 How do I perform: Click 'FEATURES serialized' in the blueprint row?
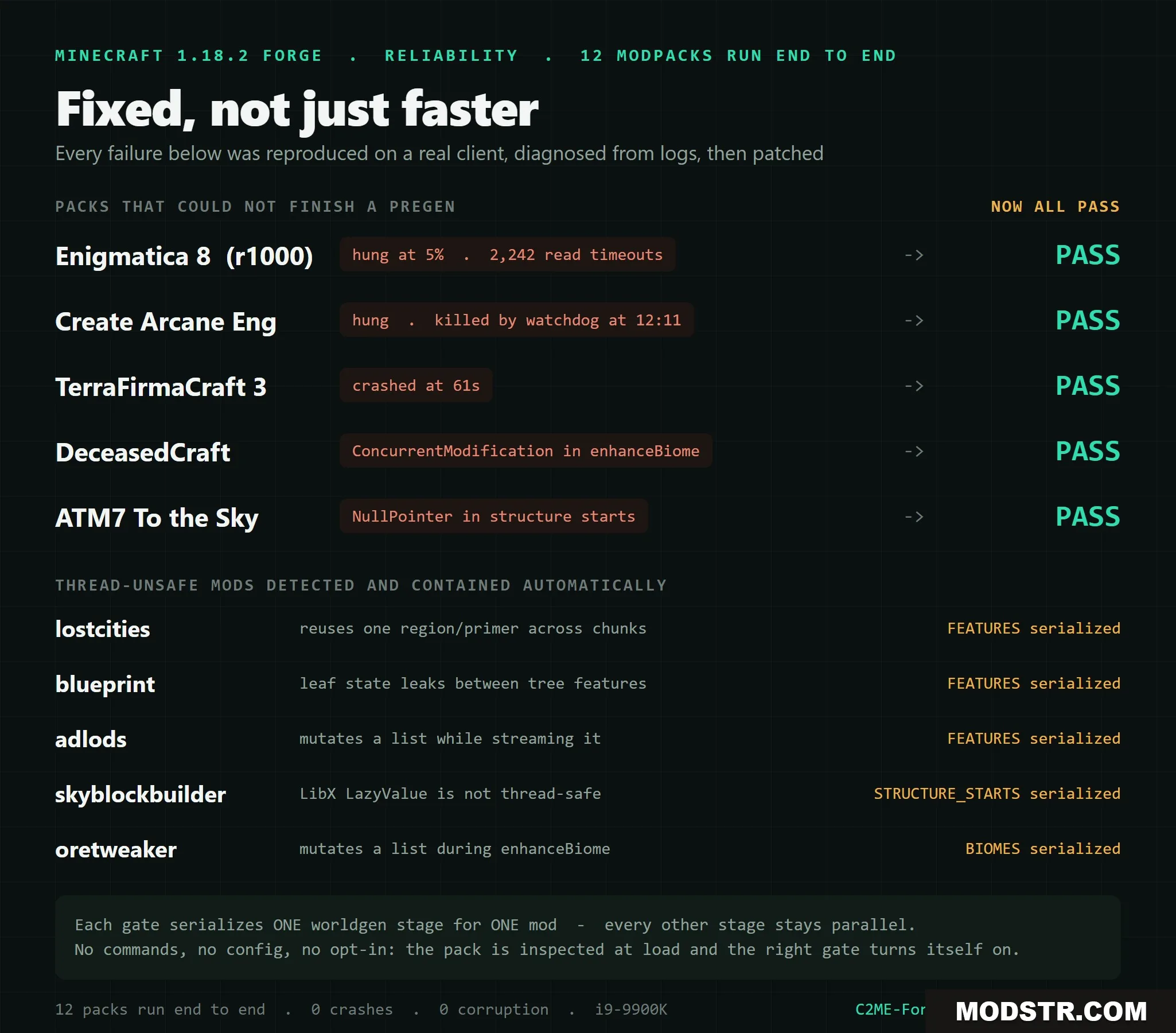pyautogui.click(x=1034, y=684)
